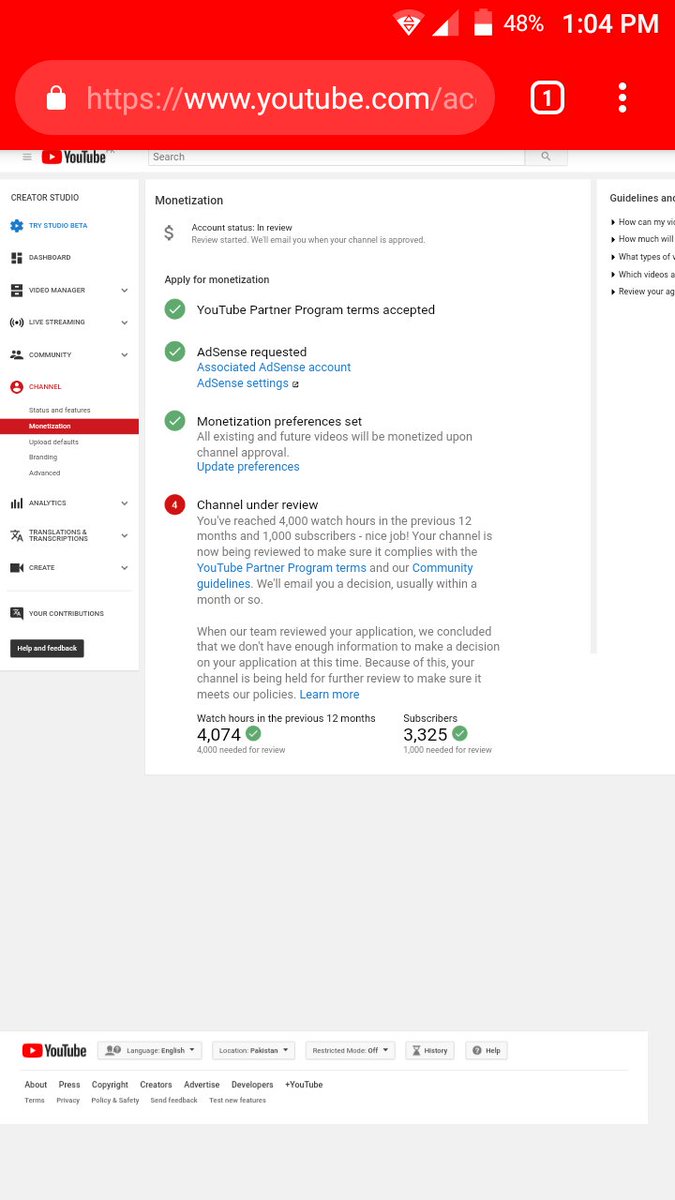The image size is (675, 1200).
Task: Click the search magnifier button
Action: (x=545, y=157)
